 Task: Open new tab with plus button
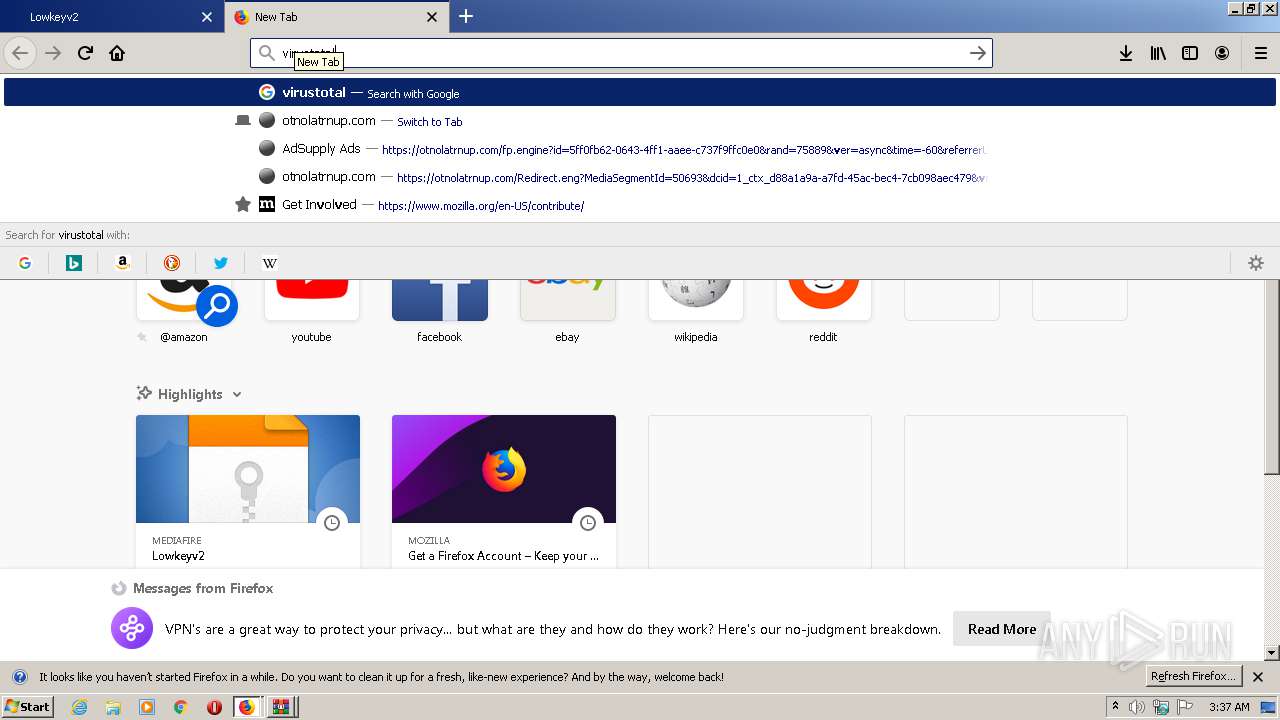pyautogui.click(x=466, y=16)
